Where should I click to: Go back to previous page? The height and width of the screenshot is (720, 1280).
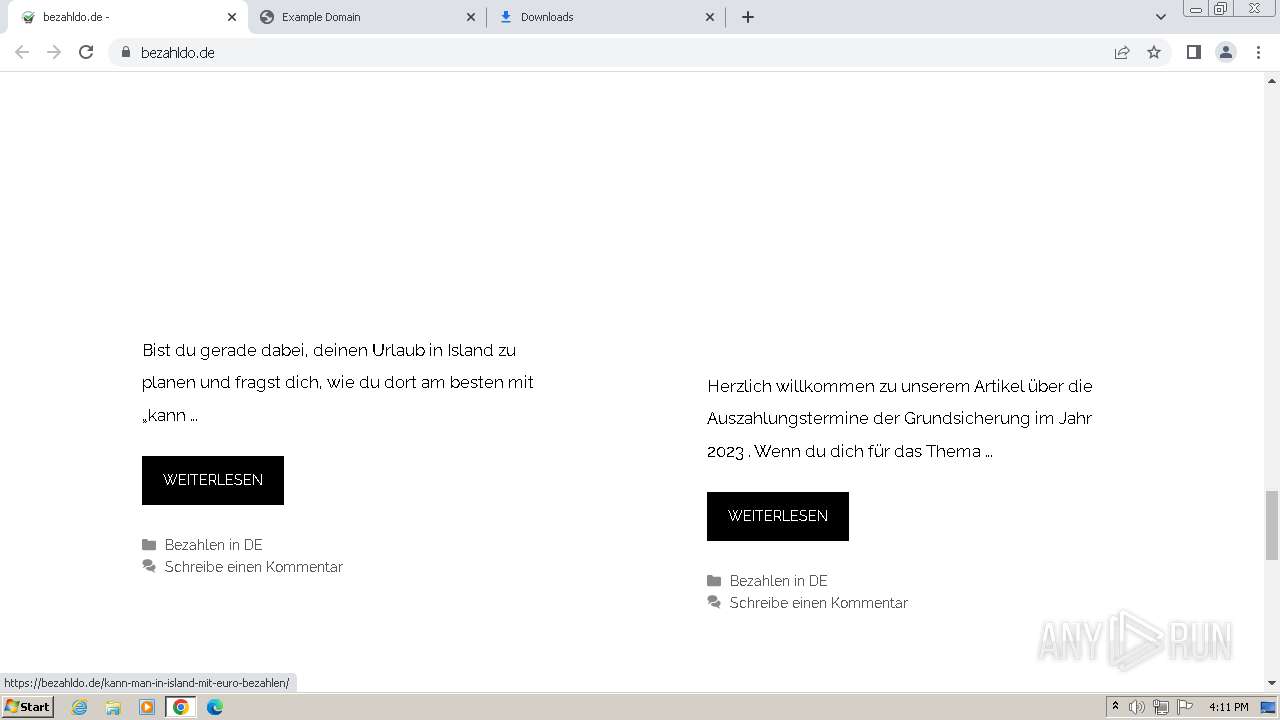tap(22, 52)
